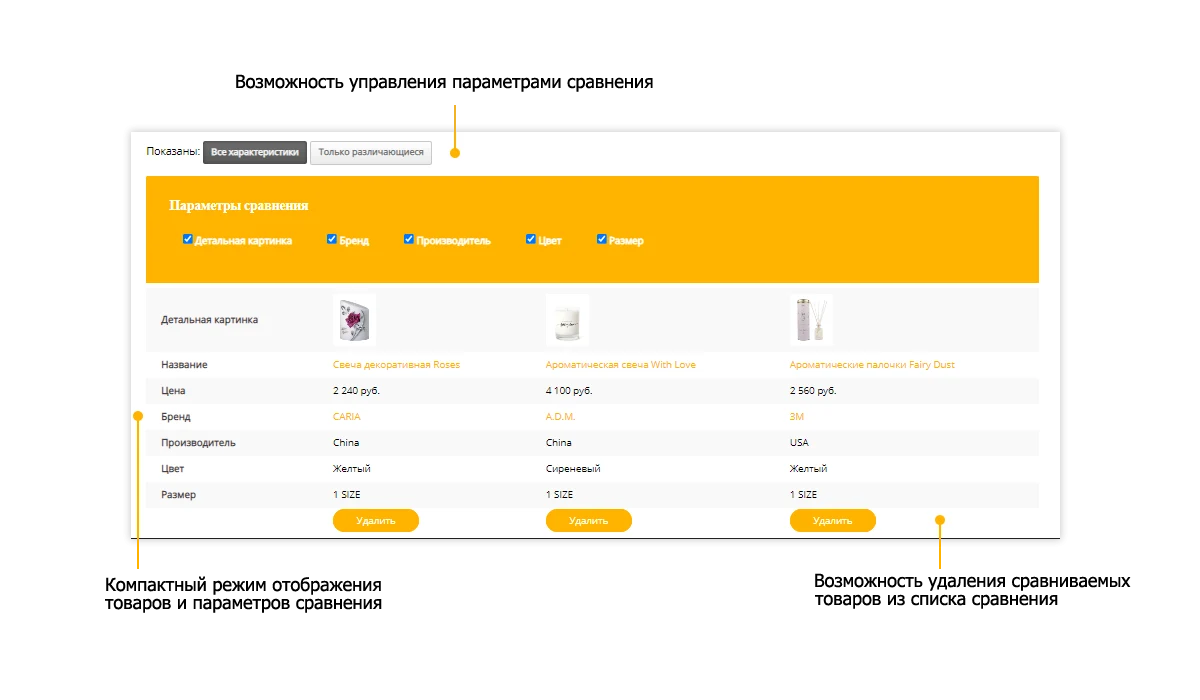The width and height of the screenshot is (1200, 700).
Task: Show Все характеристики
Action: (x=255, y=153)
